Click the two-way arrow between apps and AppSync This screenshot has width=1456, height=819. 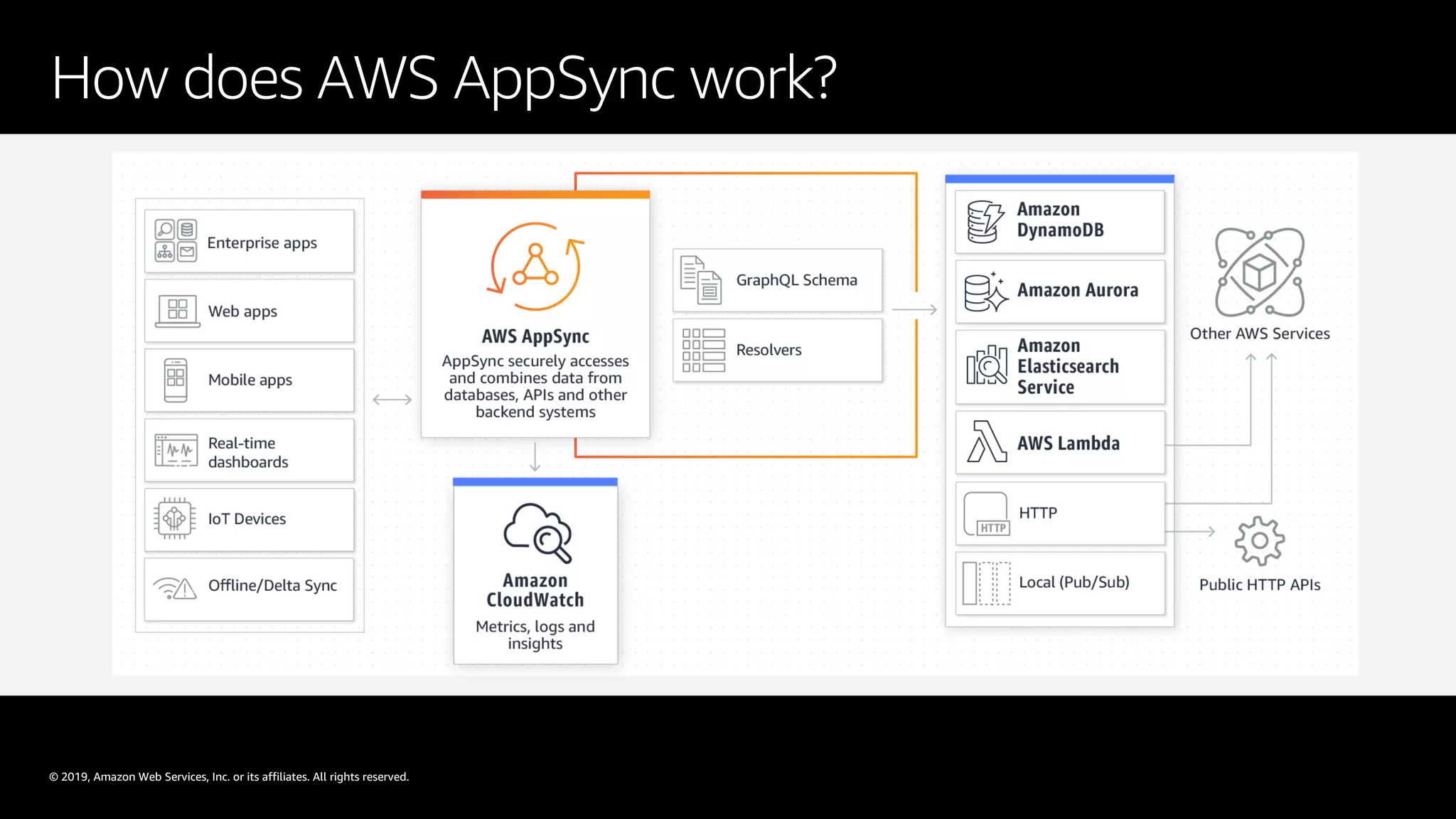point(392,400)
